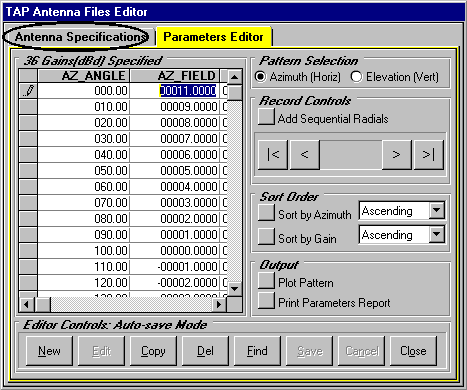The width and height of the screenshot is (467, 390).
Task: Click the 100.00 angle cell
Action: coord(84,251)
